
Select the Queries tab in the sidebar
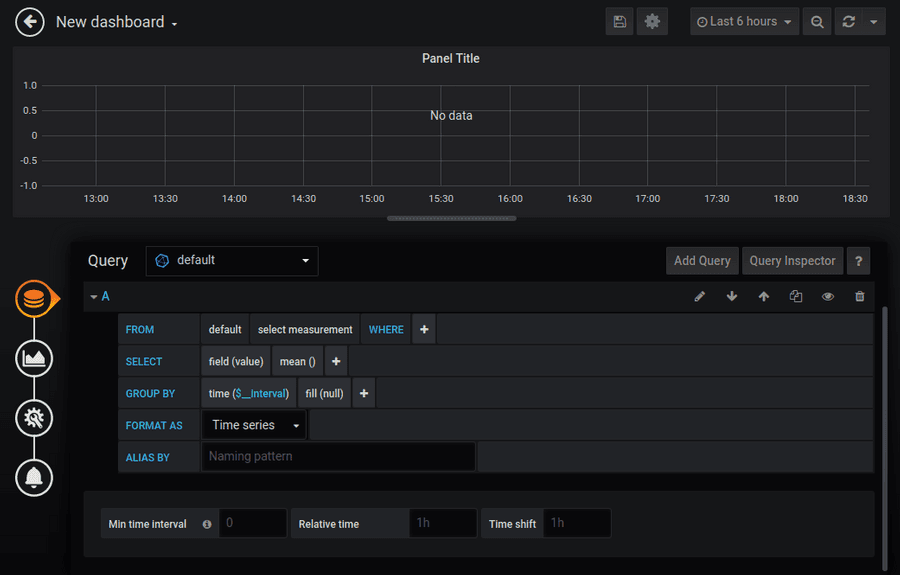[x=34, y=298]
